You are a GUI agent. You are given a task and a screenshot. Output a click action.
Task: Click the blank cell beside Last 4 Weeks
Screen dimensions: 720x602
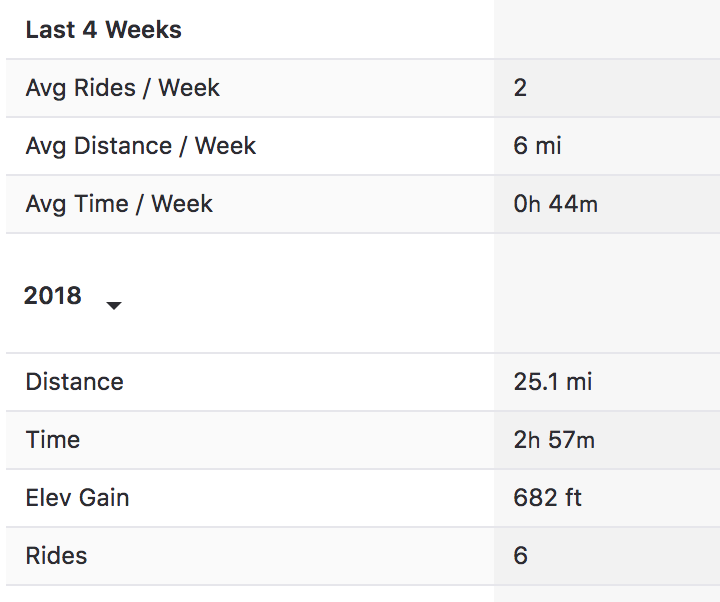coord(606,30)
